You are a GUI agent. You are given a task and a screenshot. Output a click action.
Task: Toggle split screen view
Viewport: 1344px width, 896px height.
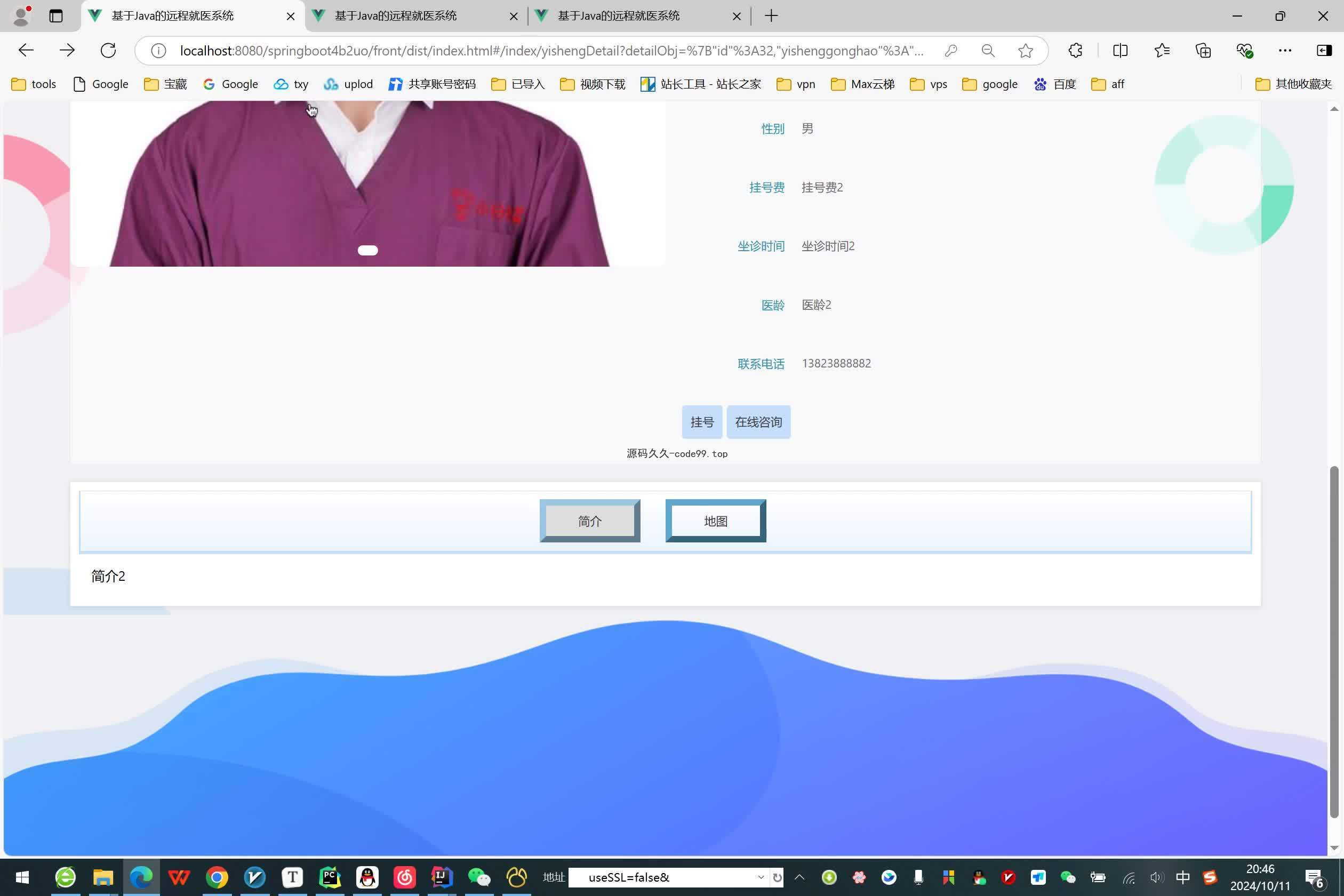pos(1120,50)
